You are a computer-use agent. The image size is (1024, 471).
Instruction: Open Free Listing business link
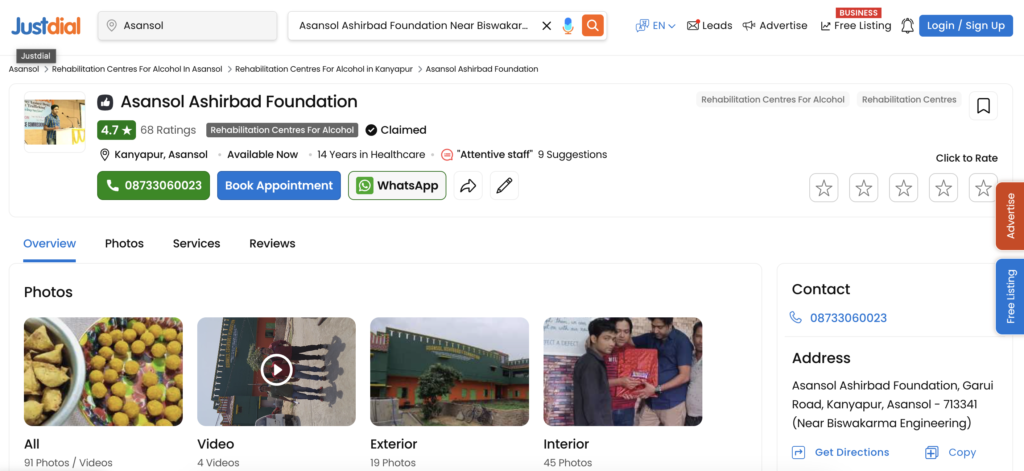(x=856, y=25)
